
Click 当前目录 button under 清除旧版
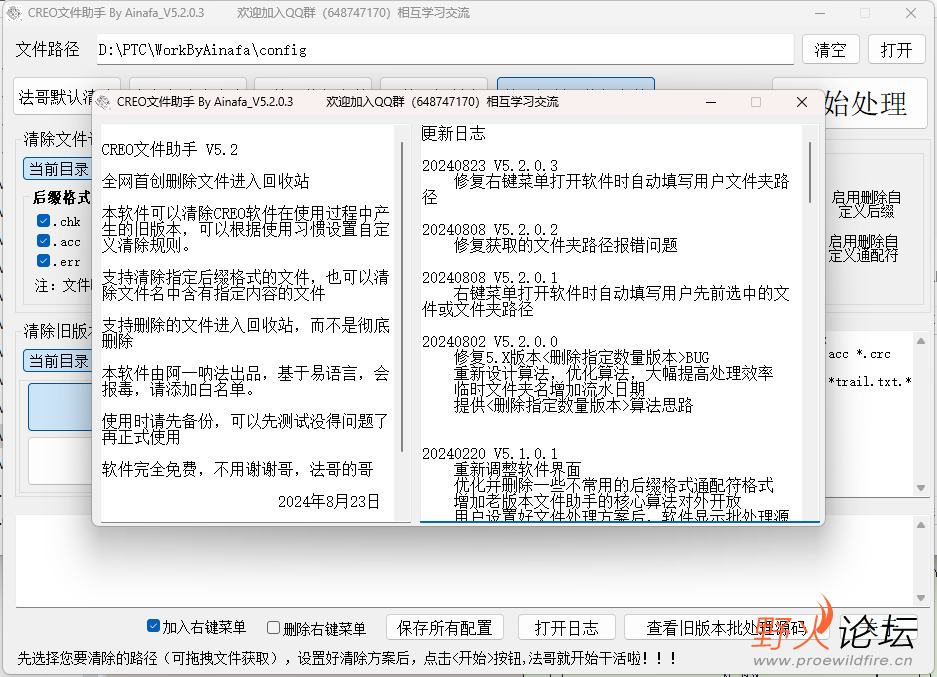coord(58,361)
